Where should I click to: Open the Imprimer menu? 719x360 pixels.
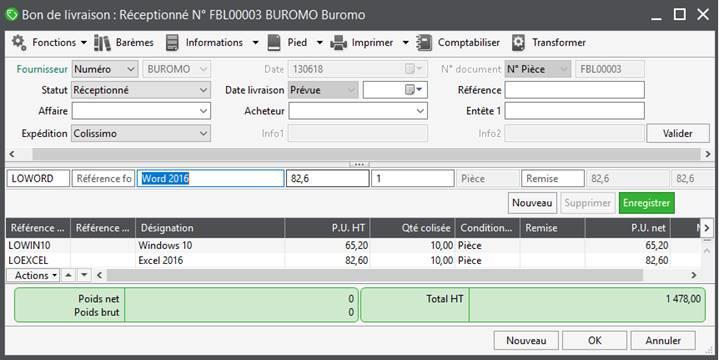point(372,43)
